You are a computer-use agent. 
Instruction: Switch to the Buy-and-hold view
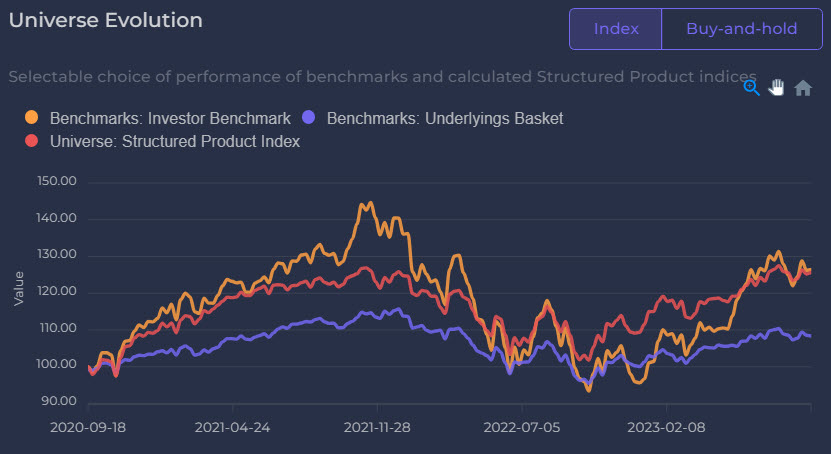741,29
